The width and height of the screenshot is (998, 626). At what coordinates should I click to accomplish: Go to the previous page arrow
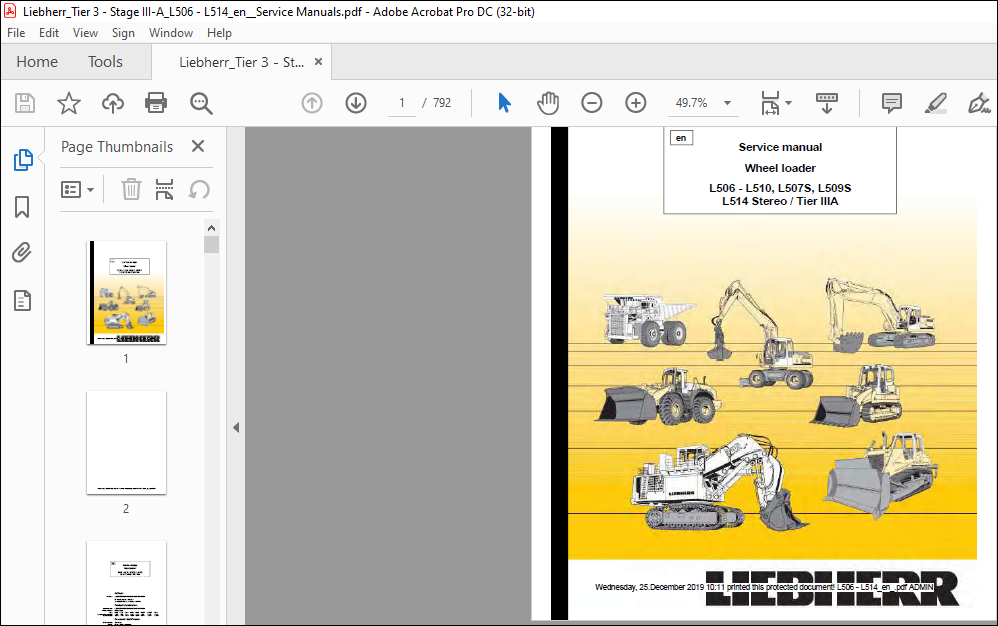pos(312,103)
